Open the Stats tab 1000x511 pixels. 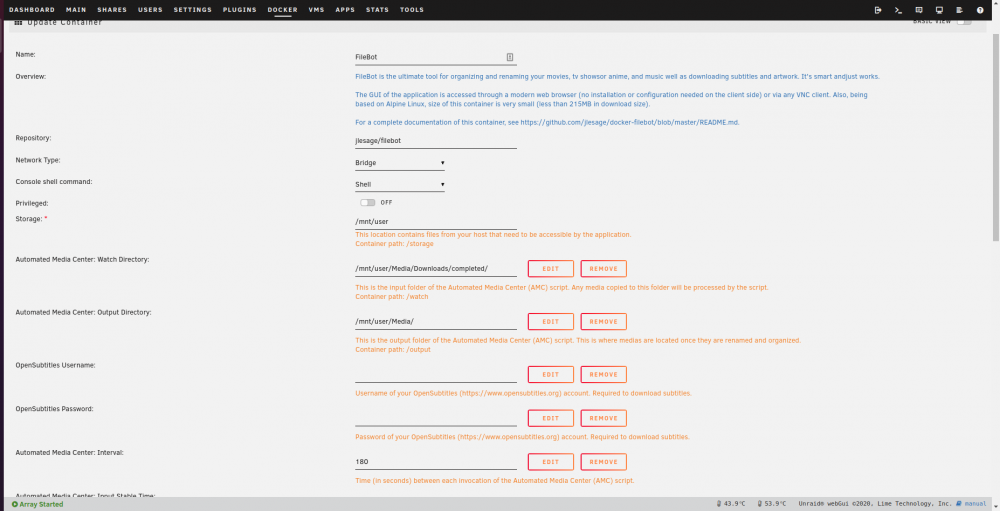tap(378, 10)
